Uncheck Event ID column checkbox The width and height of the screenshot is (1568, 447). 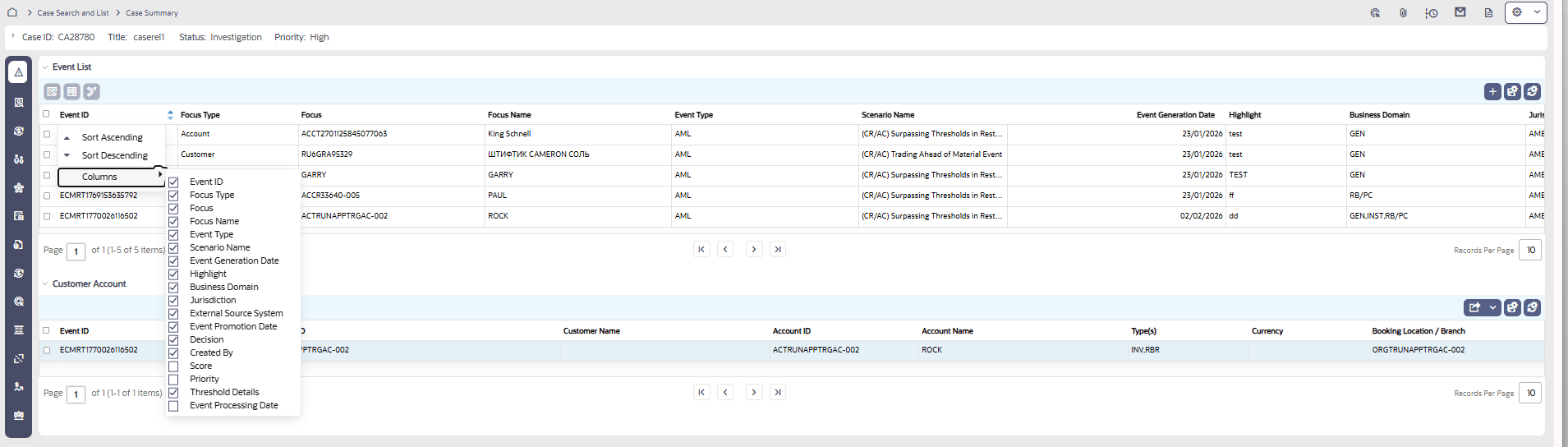point(173,182)
